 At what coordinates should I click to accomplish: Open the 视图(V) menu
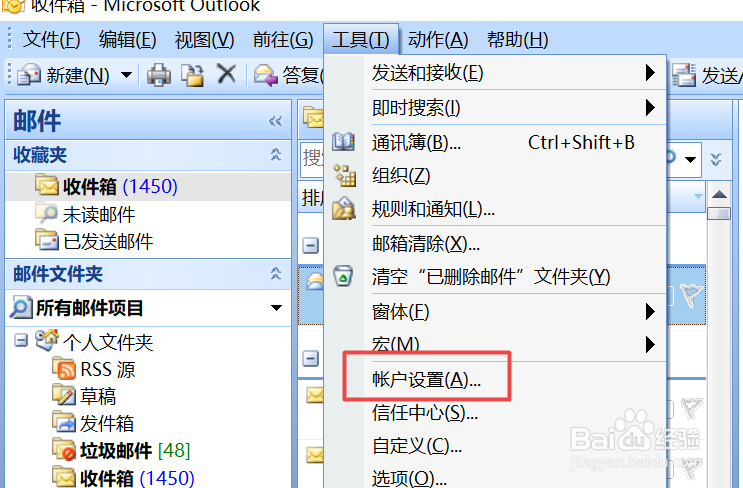point(204,39)
